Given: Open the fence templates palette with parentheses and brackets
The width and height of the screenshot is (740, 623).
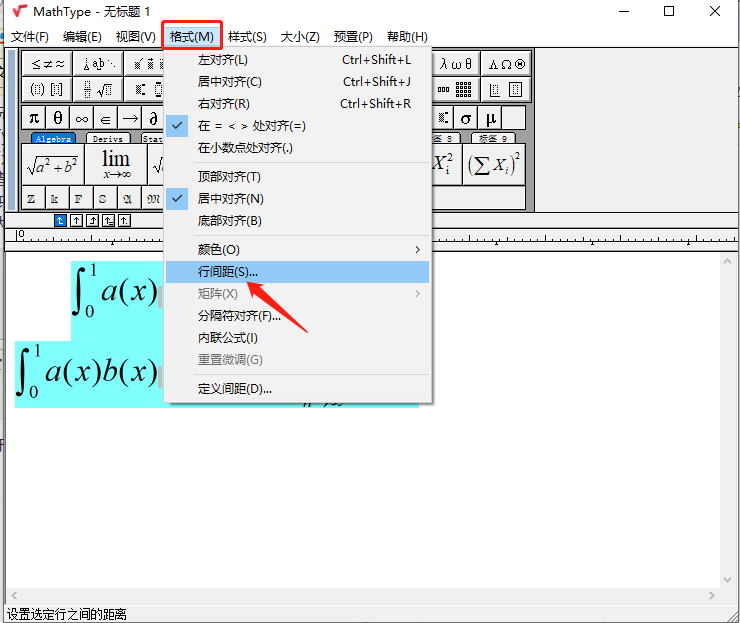Looking at the screenshot, I should pos(47,89).
